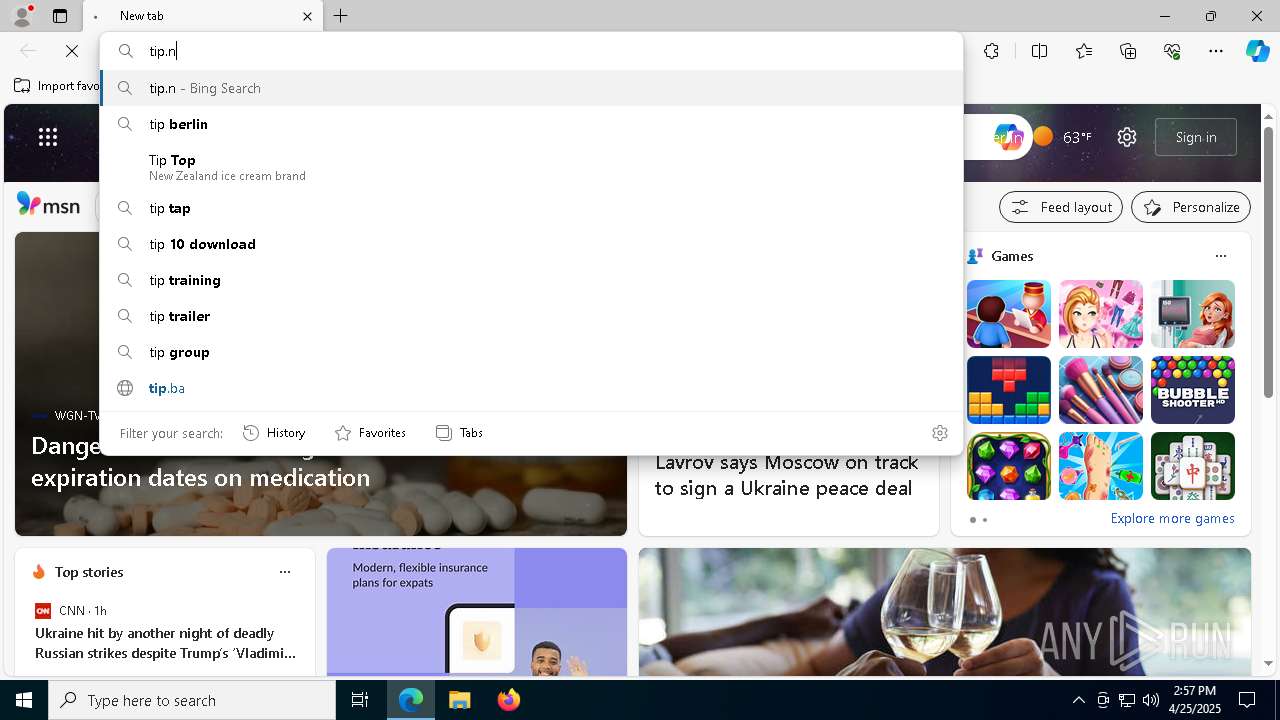1280x720 pixels.
Task: Select 'tip berlin' suggestion
Action: coord(531,124)
